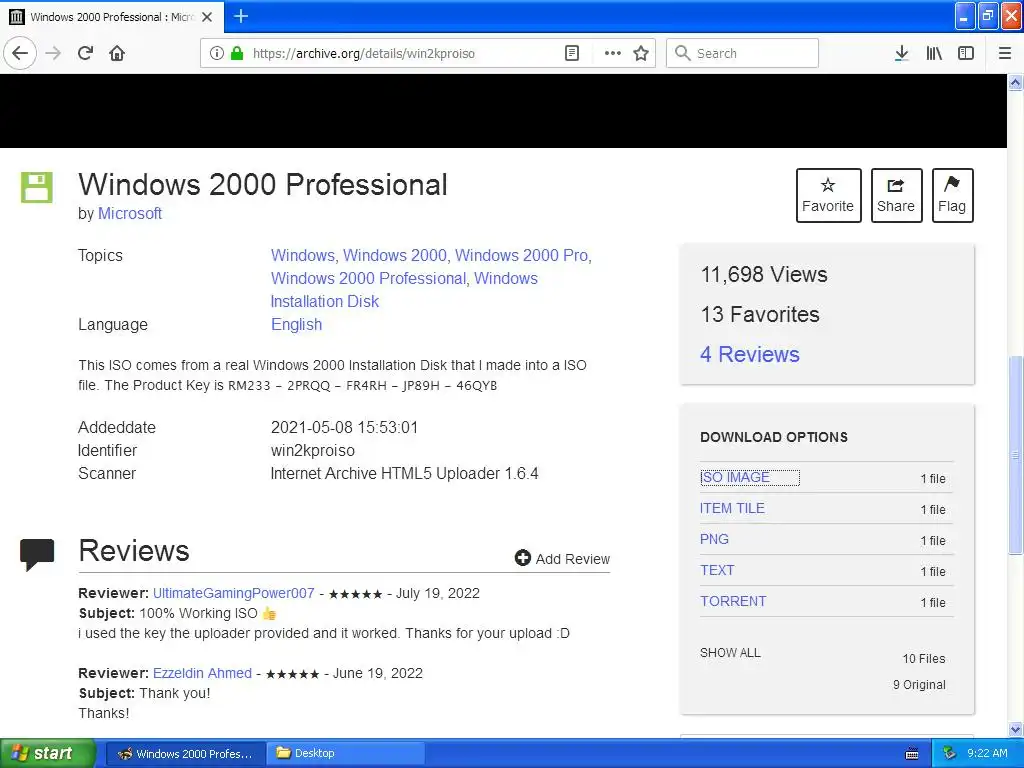Image resolution: width=1024 pixels, height=768 pixels.
Task: Expand SHOW ALL download files
Action: 730,652
